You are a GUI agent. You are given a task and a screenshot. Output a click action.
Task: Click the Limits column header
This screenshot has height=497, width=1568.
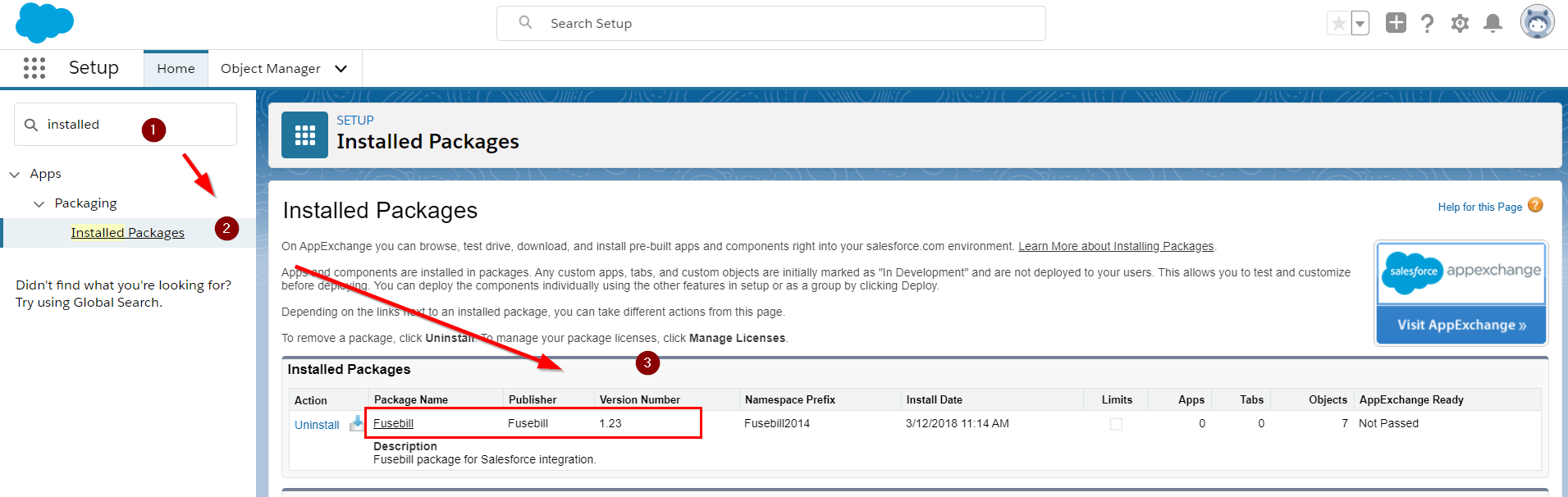click(1117, 399)
